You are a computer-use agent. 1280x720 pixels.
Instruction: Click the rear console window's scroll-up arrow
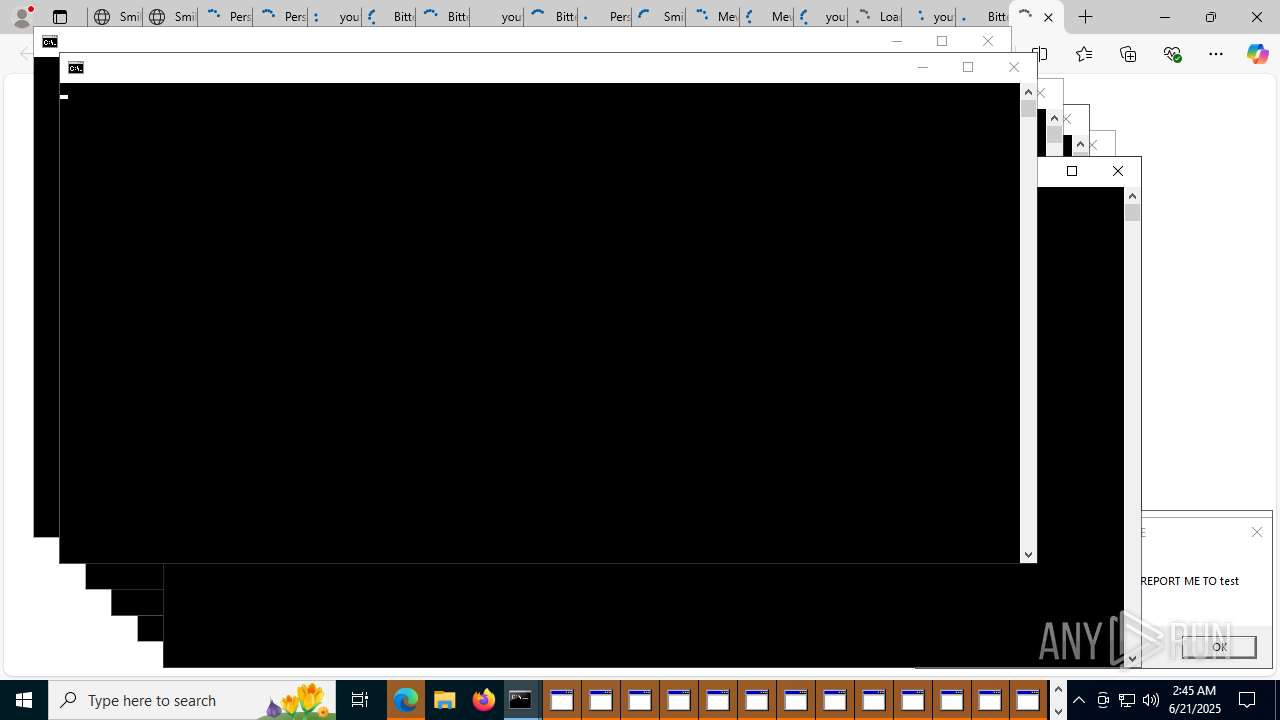pyautogui.click(x=1132, y=196)
